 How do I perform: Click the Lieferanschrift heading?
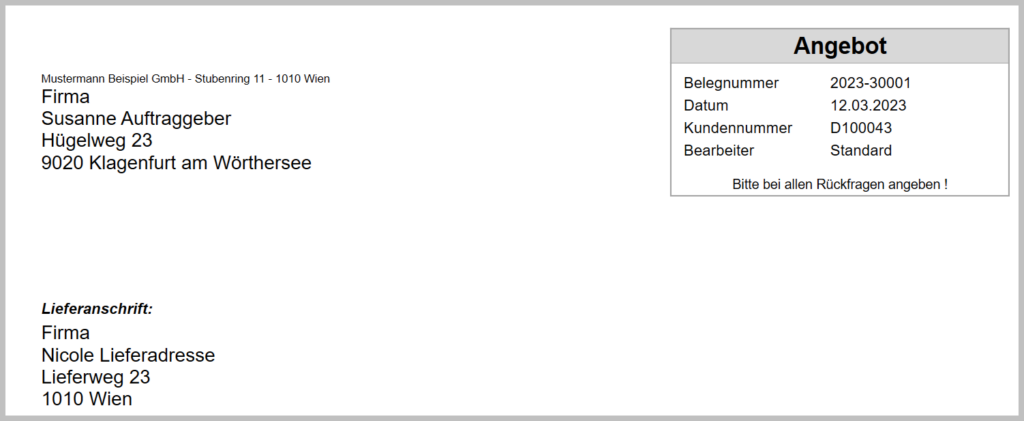[x=97, y=309]
